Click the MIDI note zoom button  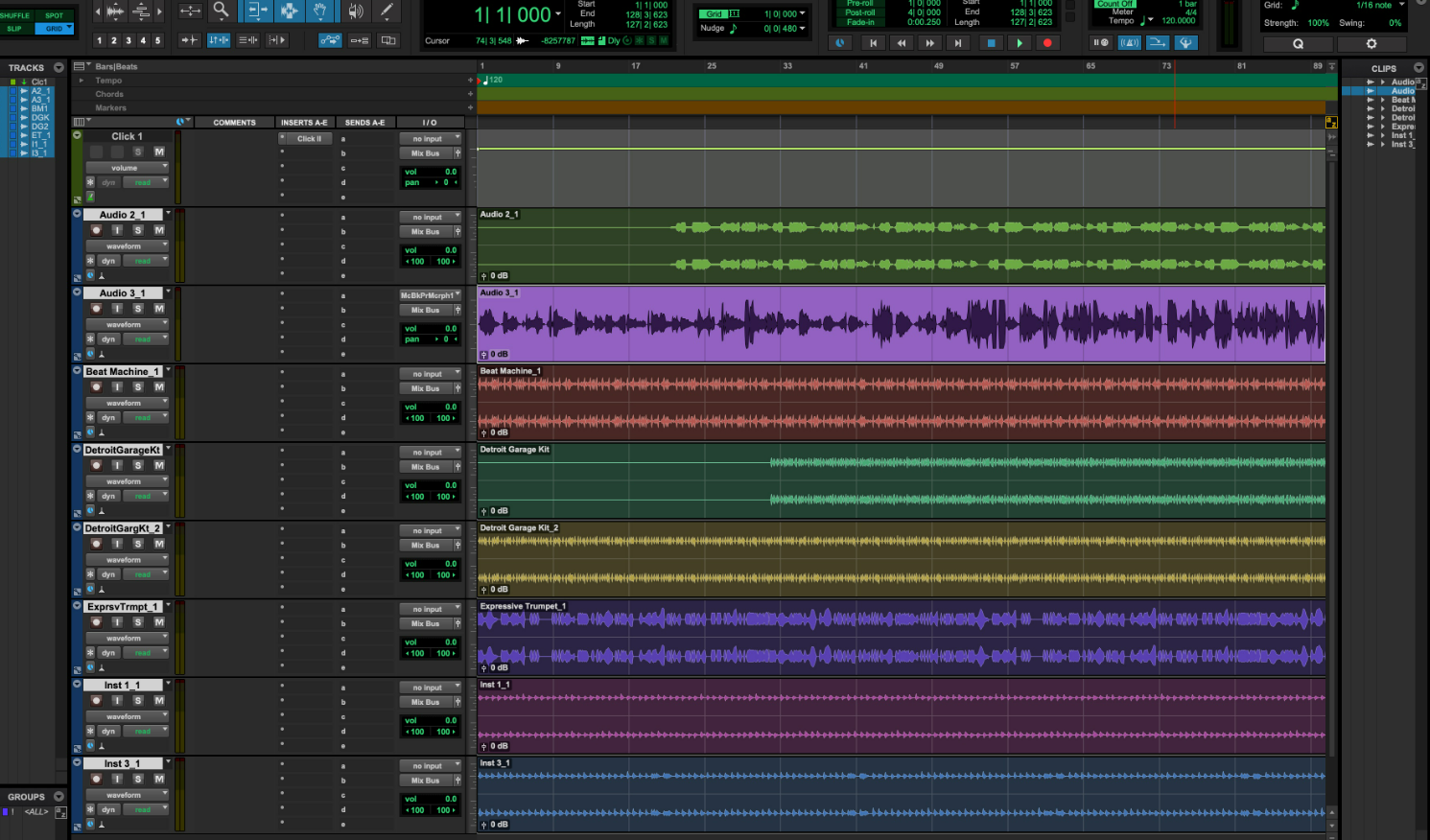141,11
